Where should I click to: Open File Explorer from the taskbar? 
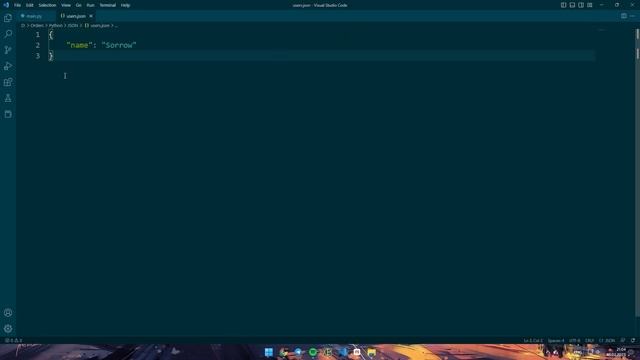(371, 352)
